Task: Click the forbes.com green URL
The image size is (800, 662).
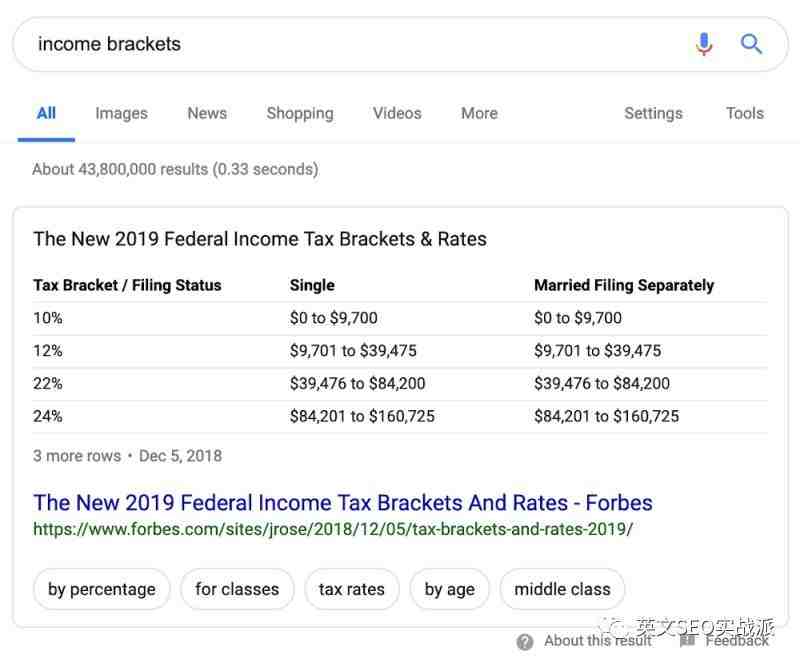Action: coord(332,529)
